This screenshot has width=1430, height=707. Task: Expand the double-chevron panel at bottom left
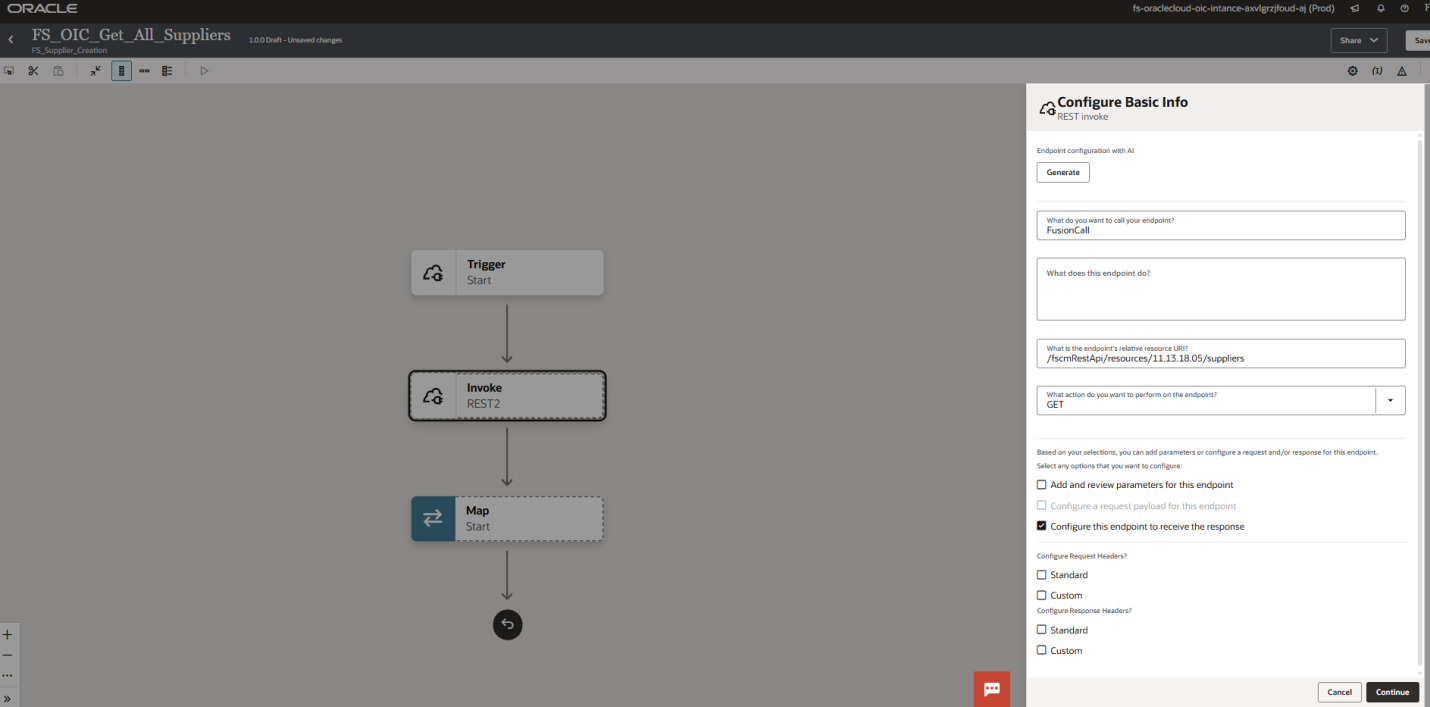click(7, 698)
